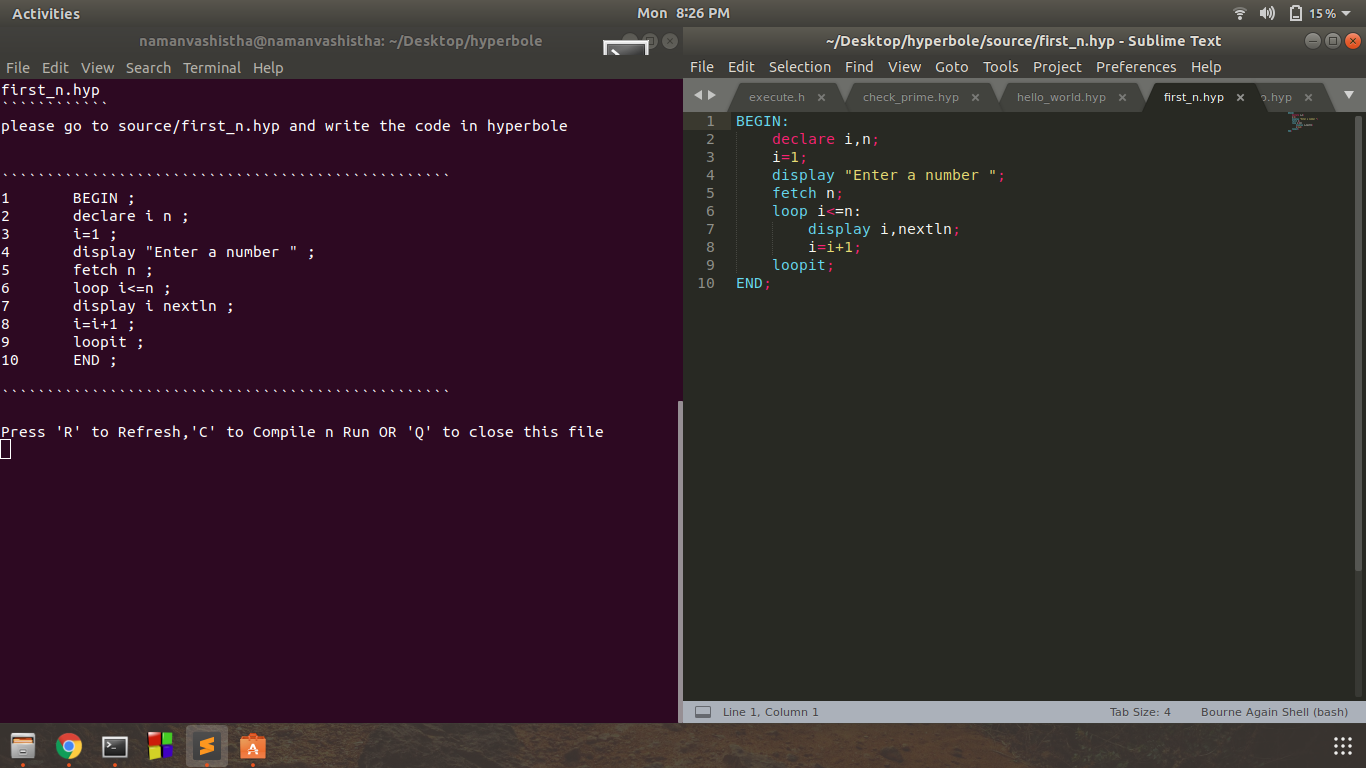This screenshot has width=1366, height=768.
Task: Click the terminal cursor prompt box
Action: pyautogui.click(x=6, y=449)
